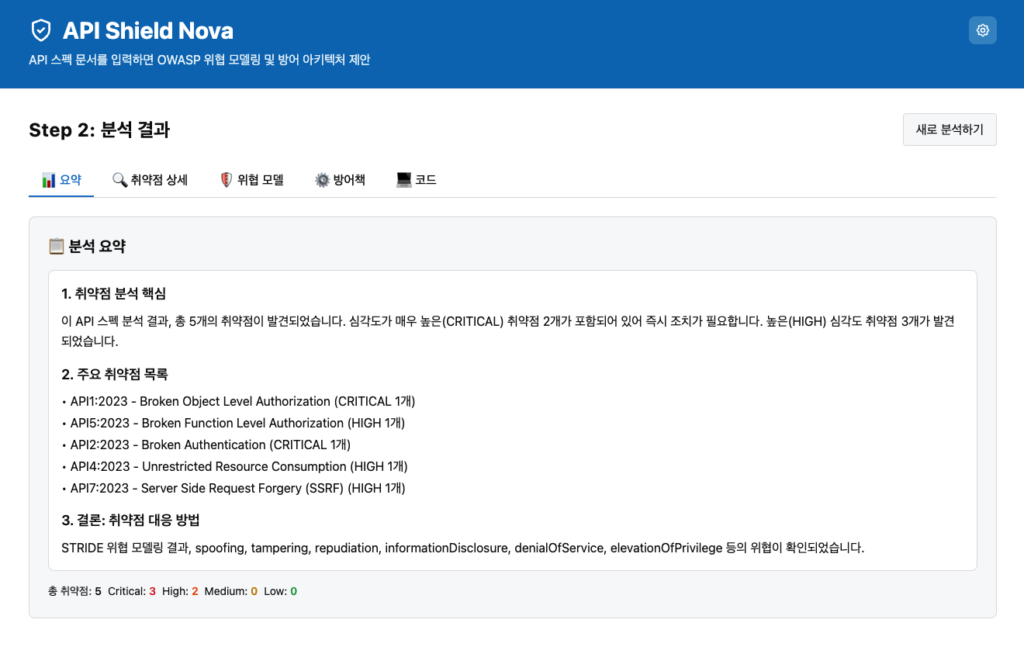
Task: Click the Step 2: 분석 결과 heading
Action: click(99, 130)
